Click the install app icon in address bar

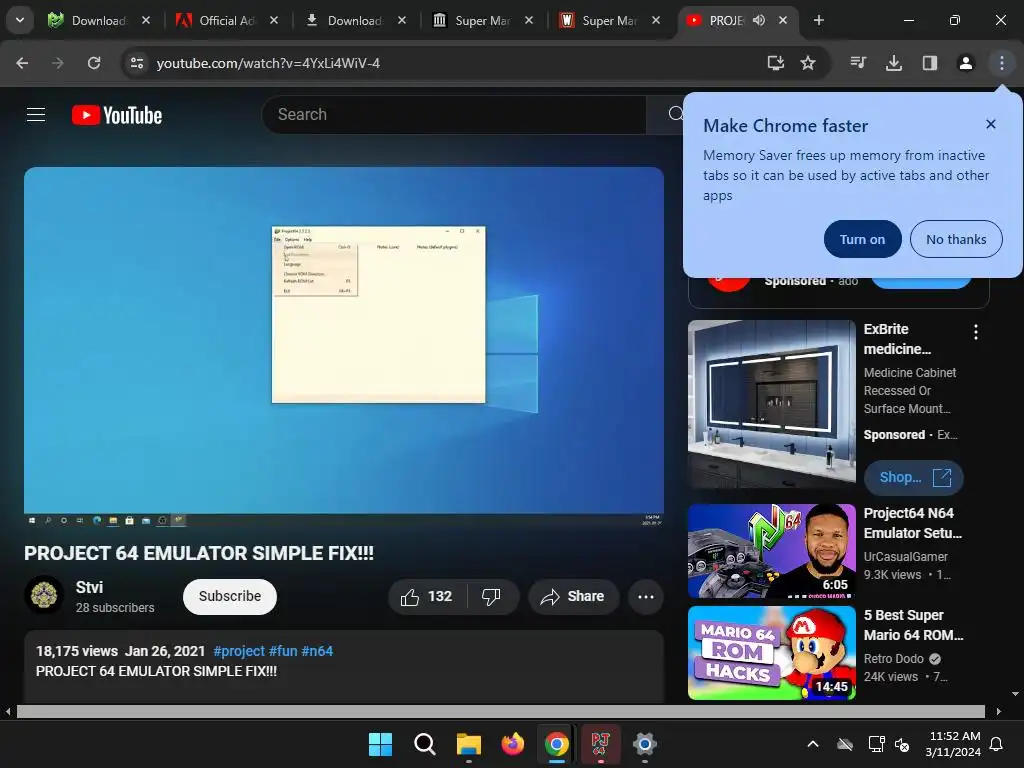point(775,63)
